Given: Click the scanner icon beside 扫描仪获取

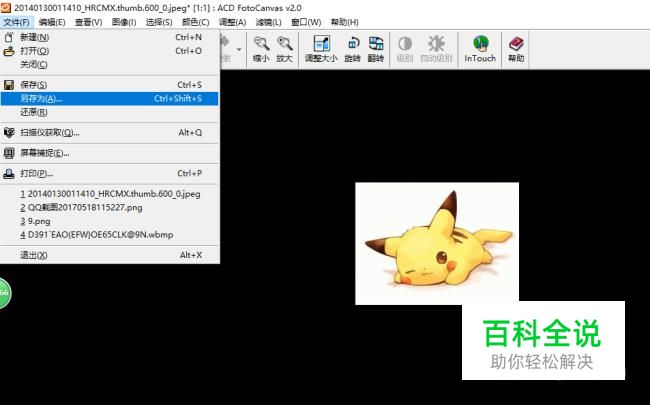Looking at the screenshot, I should tap(9, 133).
